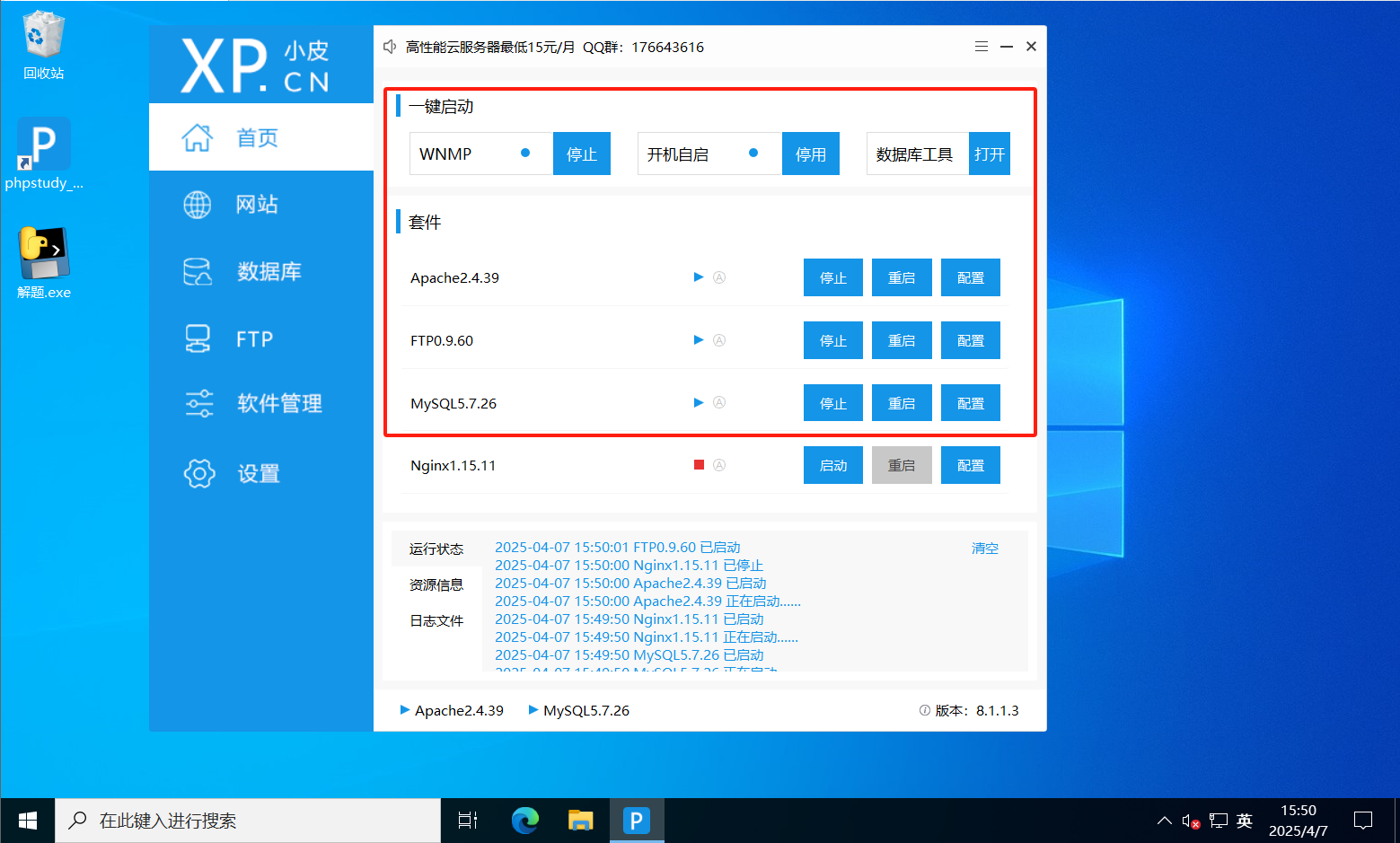This screenshot has height=843, width=1400.
Task: Click the MySQL5.7.26 footer status entry
Action: (x=579, y=710)
